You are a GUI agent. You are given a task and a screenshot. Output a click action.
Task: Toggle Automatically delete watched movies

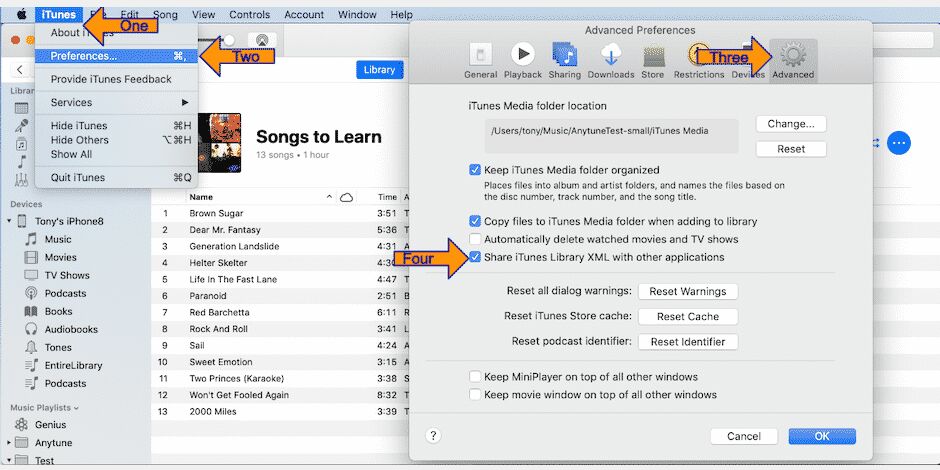[x=475, y=239]
